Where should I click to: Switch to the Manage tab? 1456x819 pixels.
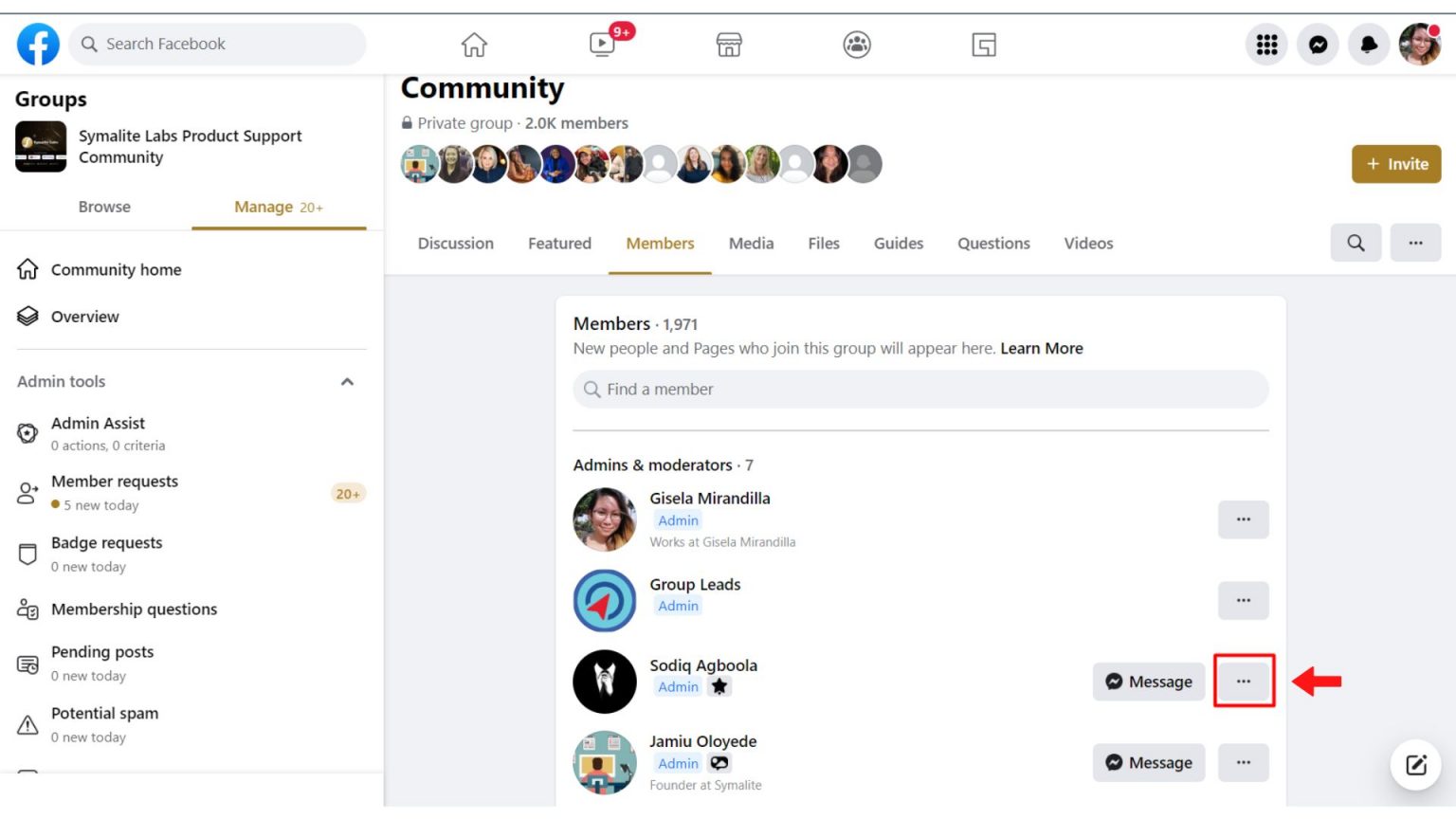pos(264,207)
